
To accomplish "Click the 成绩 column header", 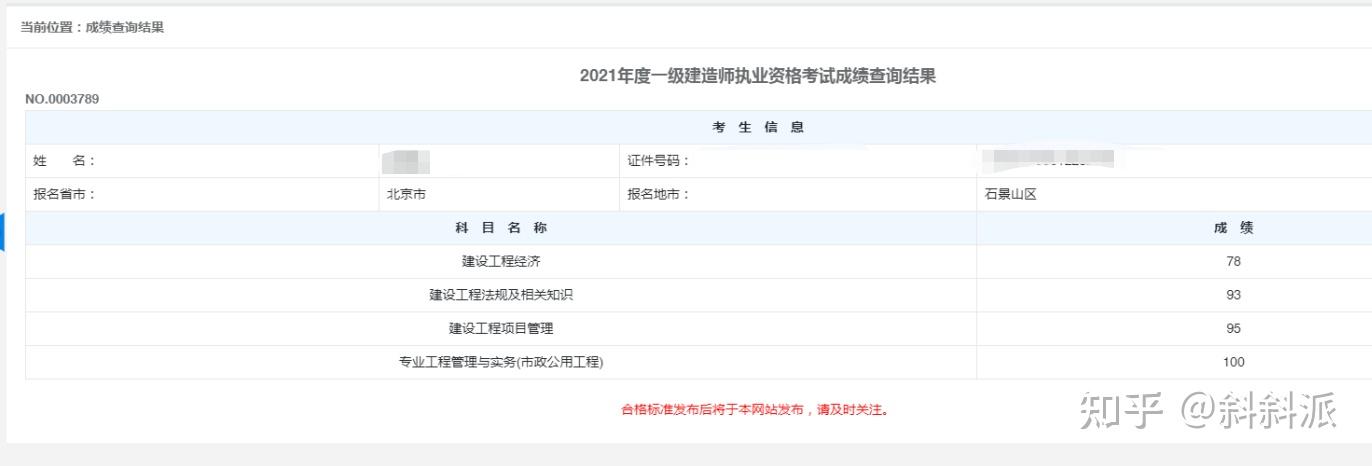I will click(1174, 228).
